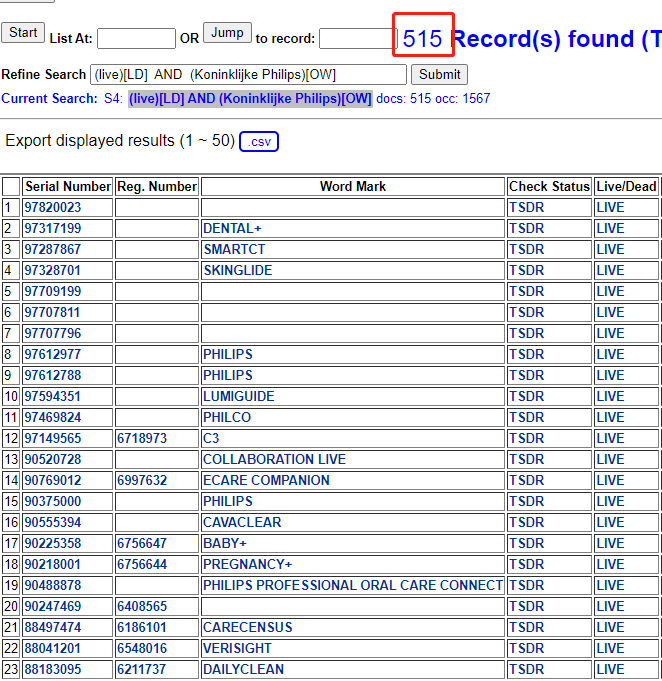Click TSDR link for SKINGLIDE row
Image resolution: width=662 pixels, height=681 pixels.
[x=526, y=271]
